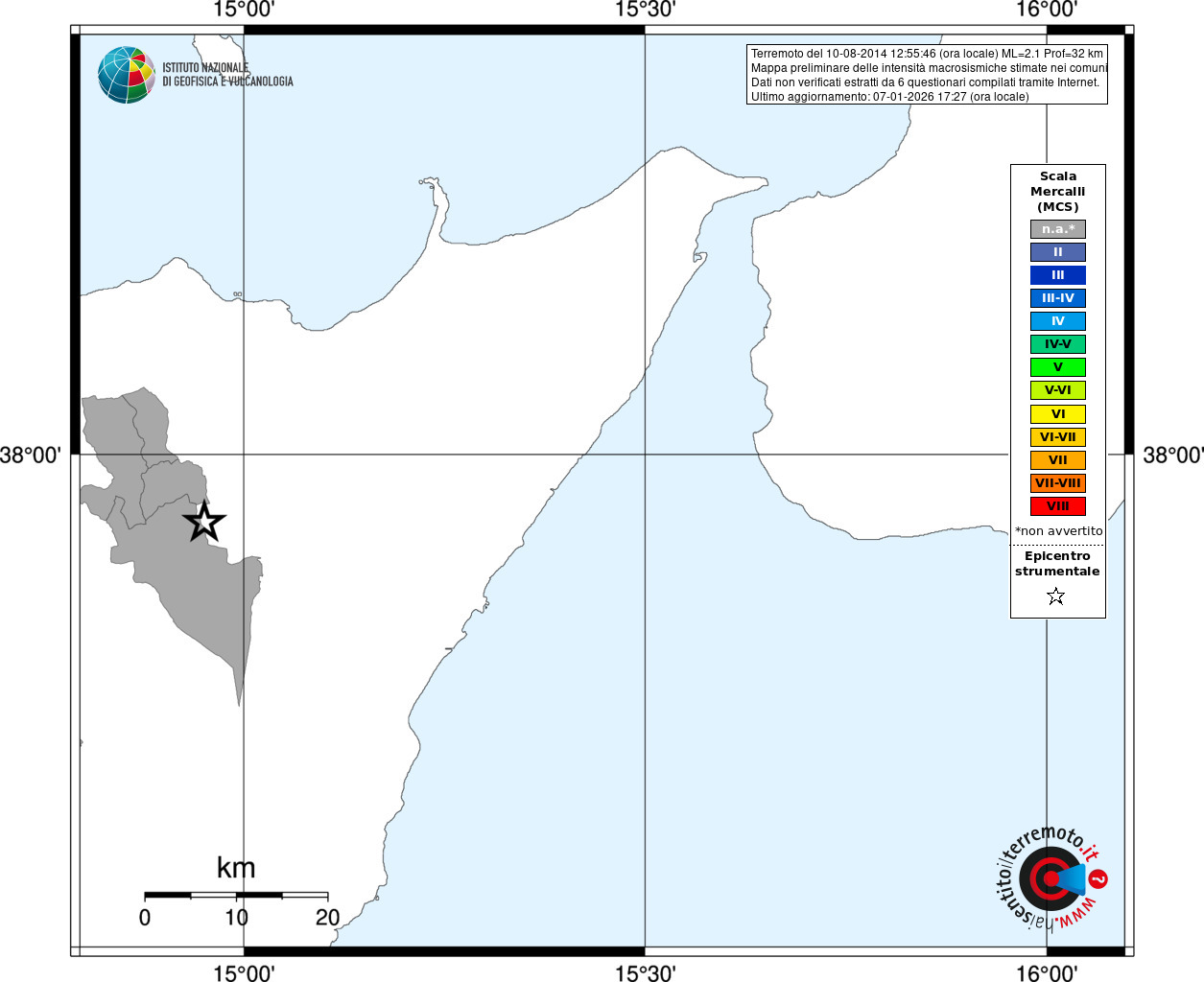Click the km scale bar

236,896
